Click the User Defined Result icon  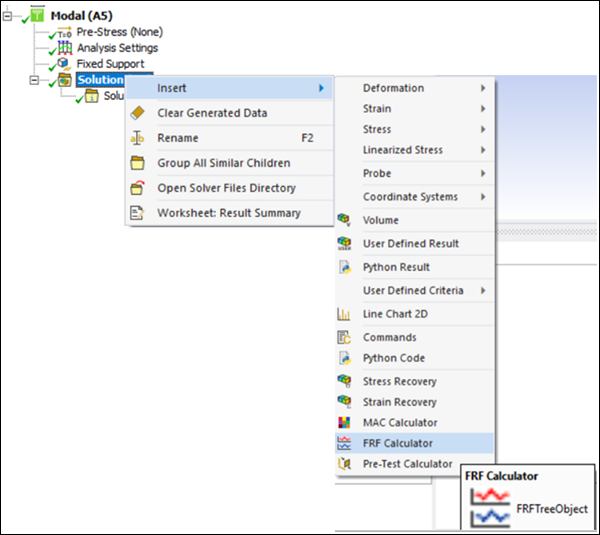344,243
